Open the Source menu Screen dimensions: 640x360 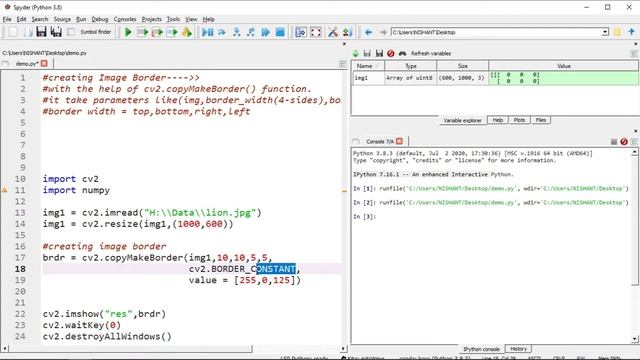(62, 19)
